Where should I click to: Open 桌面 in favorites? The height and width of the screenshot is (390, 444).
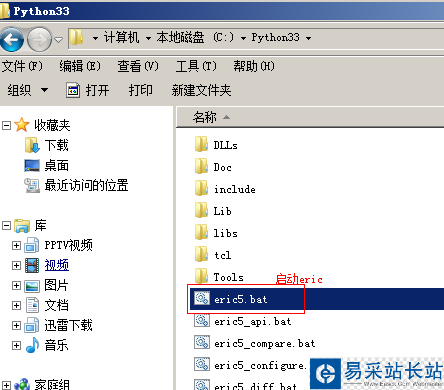tap(56, 165)
